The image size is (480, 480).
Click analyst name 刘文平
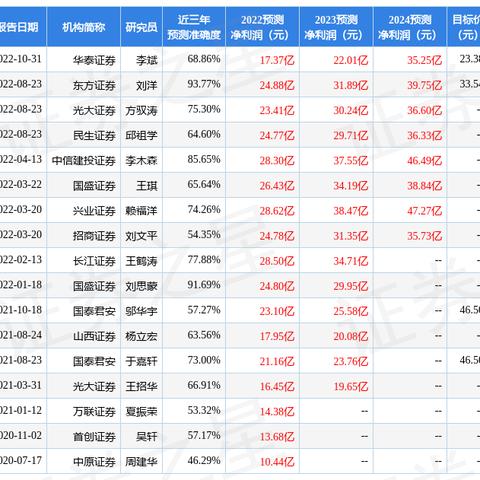click(x=141, y=236)
